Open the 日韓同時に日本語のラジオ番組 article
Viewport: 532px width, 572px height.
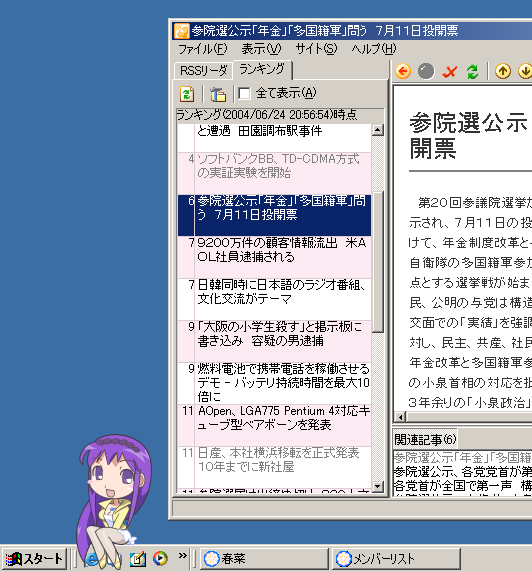(274, 299)
